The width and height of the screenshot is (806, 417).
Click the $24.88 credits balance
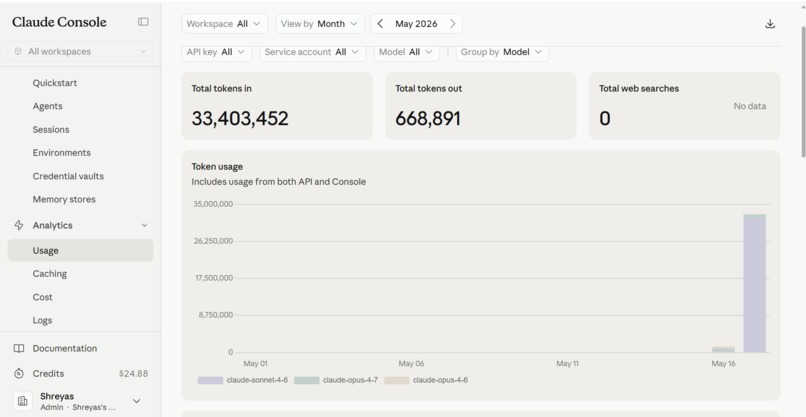point(133,373)
